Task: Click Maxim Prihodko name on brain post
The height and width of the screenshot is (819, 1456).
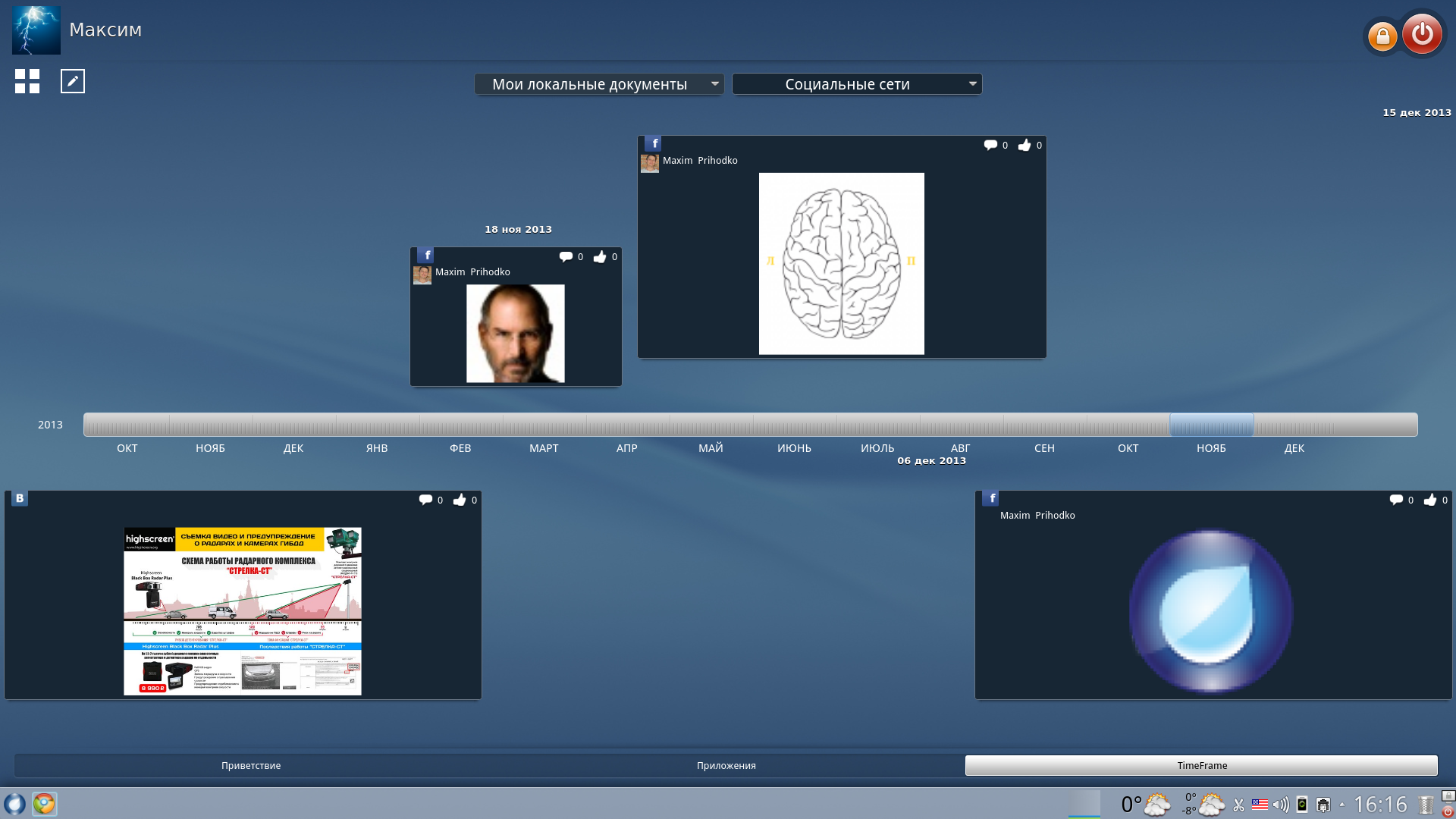Action: pyautogui.click(x=699, y=161)
